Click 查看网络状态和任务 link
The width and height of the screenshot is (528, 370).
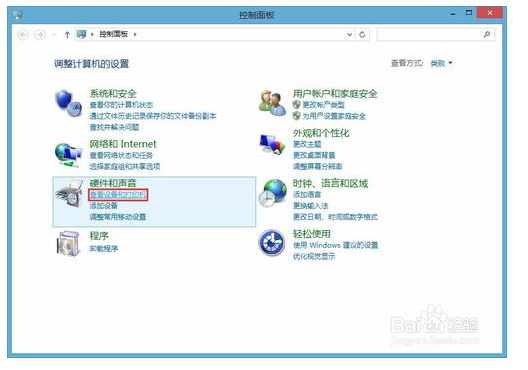[x=121, y=156]
